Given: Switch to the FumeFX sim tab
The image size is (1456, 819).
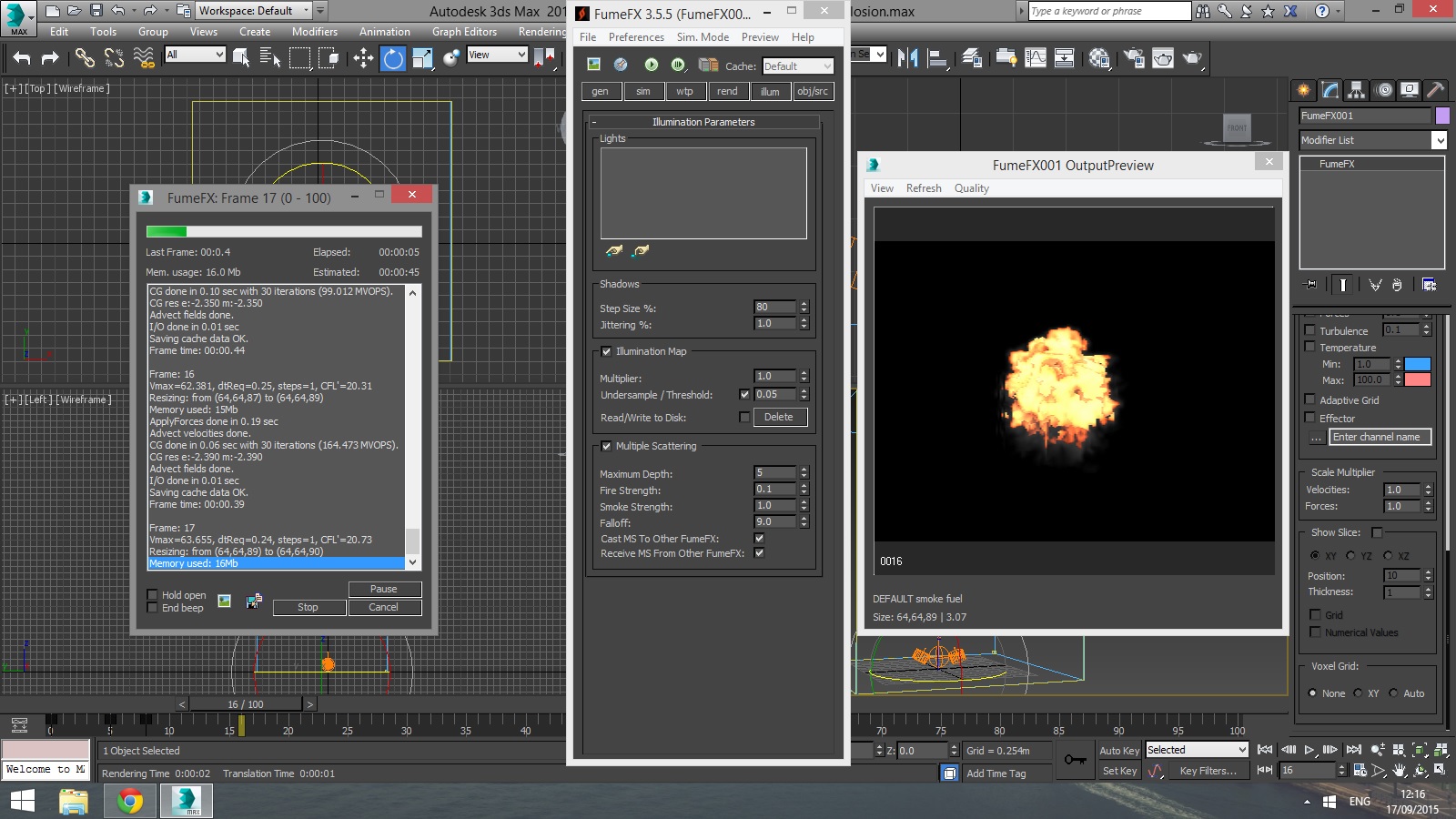Looking at the screenshot, I should 643,91.
